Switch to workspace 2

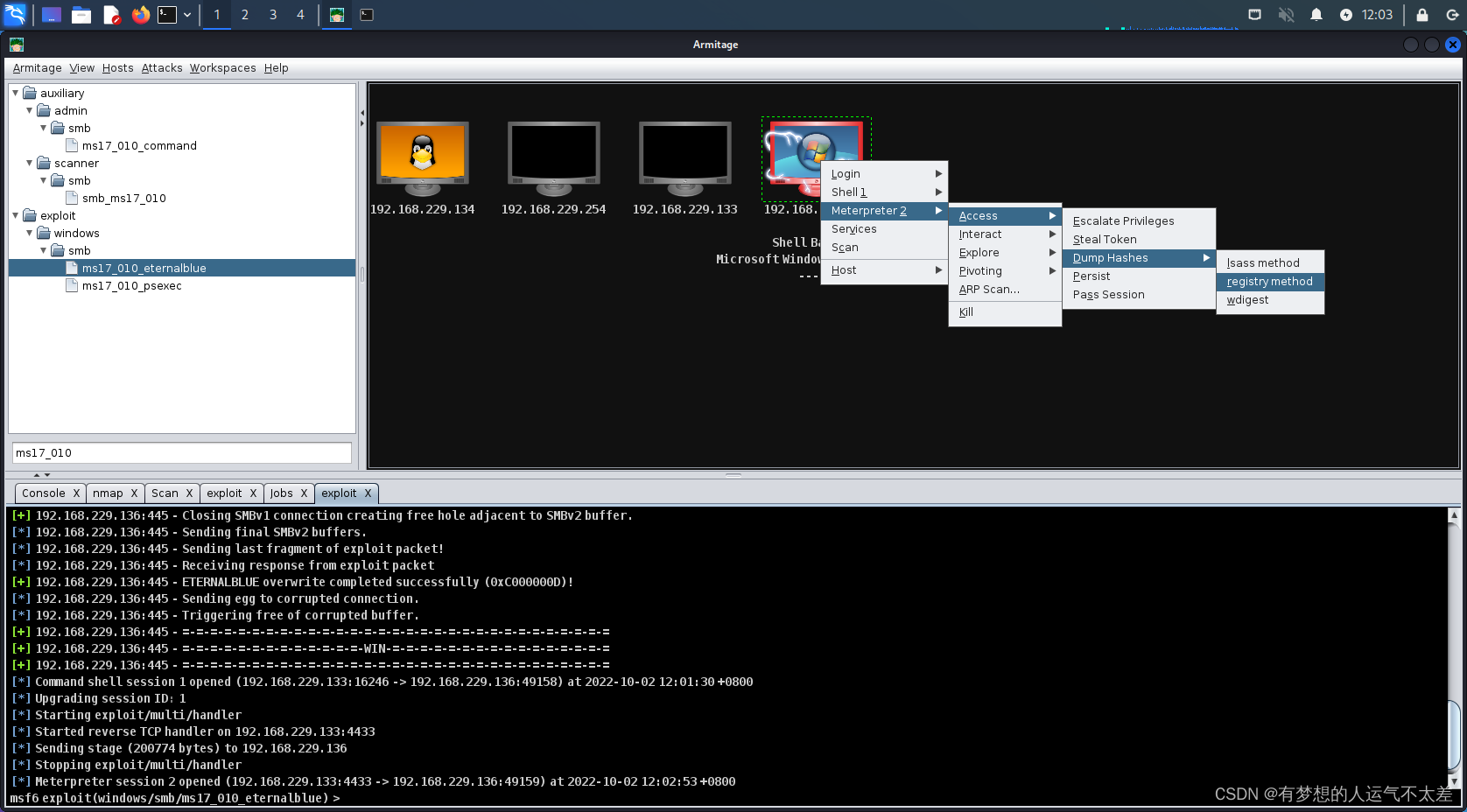coord(245,15)
